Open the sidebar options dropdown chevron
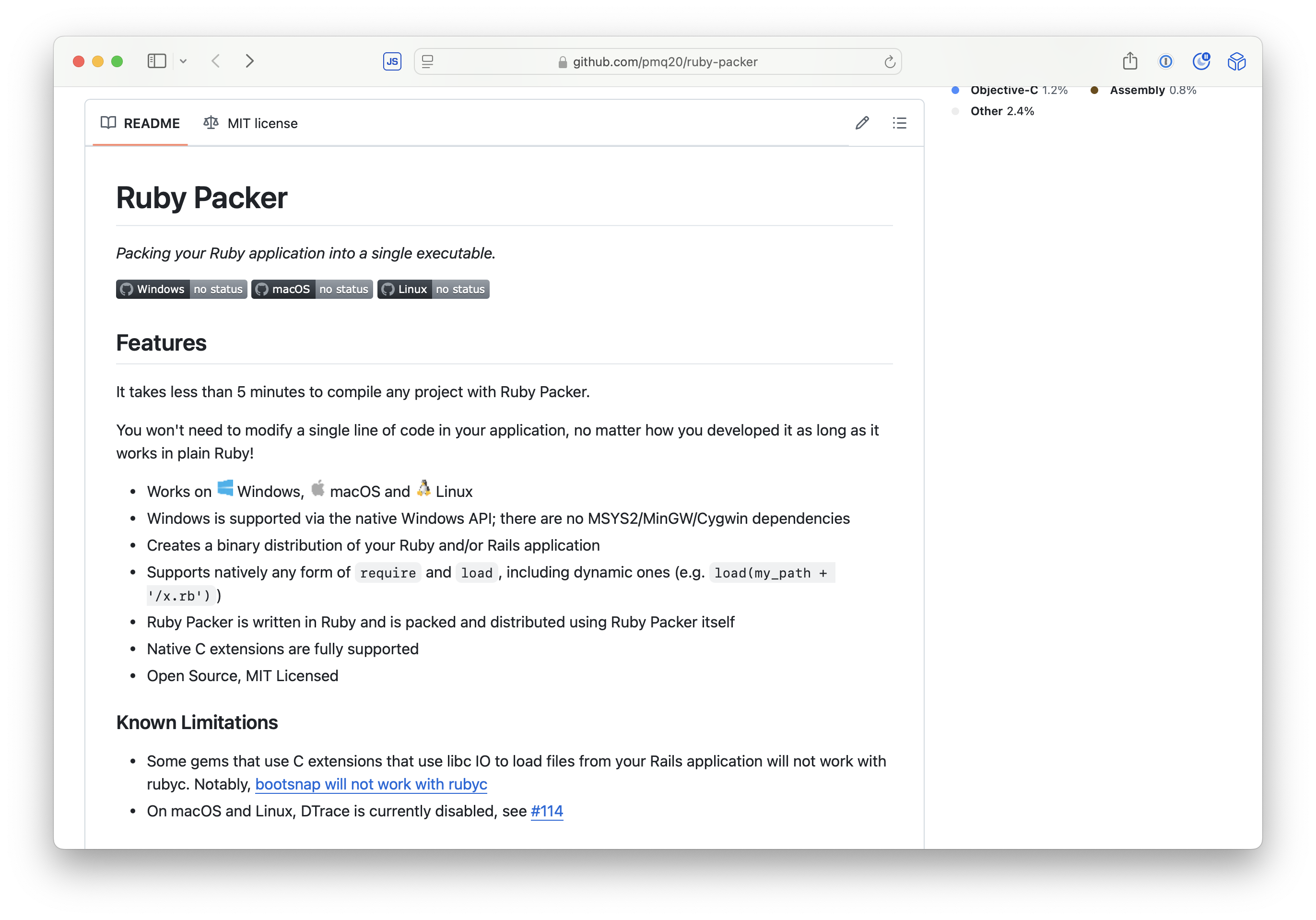Viewport: 1316px width, 920px height. [x=183, y=61]
